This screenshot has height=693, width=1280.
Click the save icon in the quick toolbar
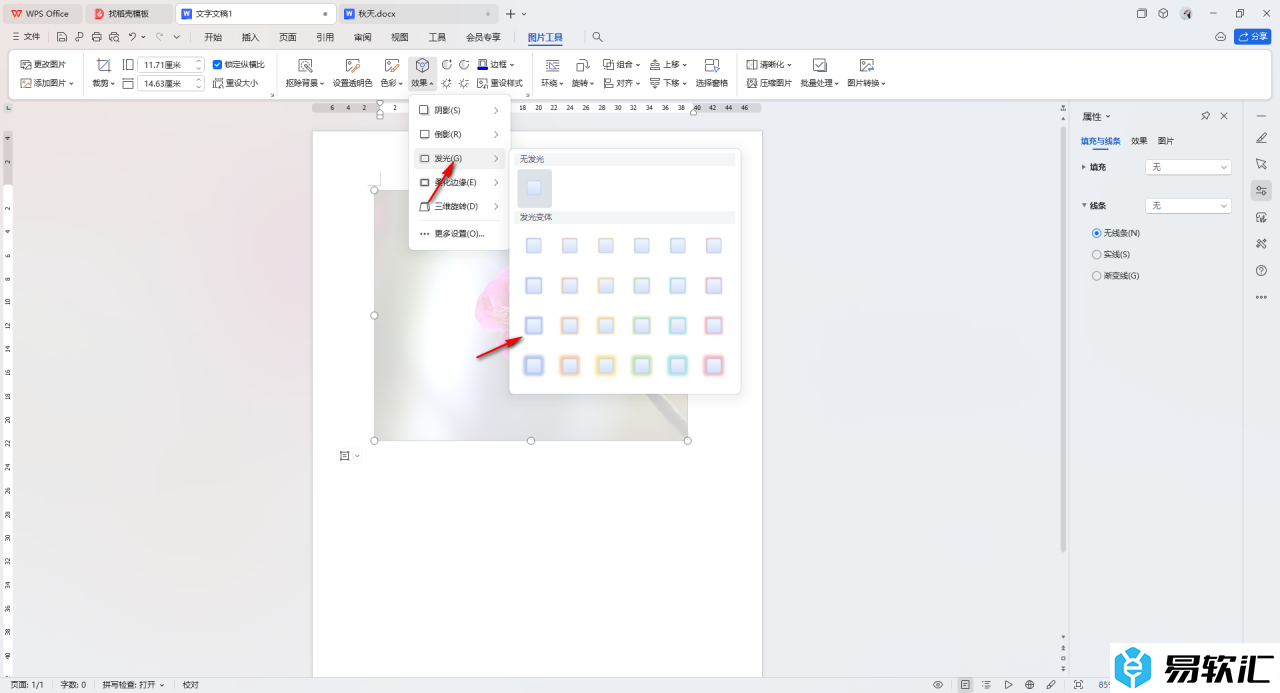[x=62, y=37]
